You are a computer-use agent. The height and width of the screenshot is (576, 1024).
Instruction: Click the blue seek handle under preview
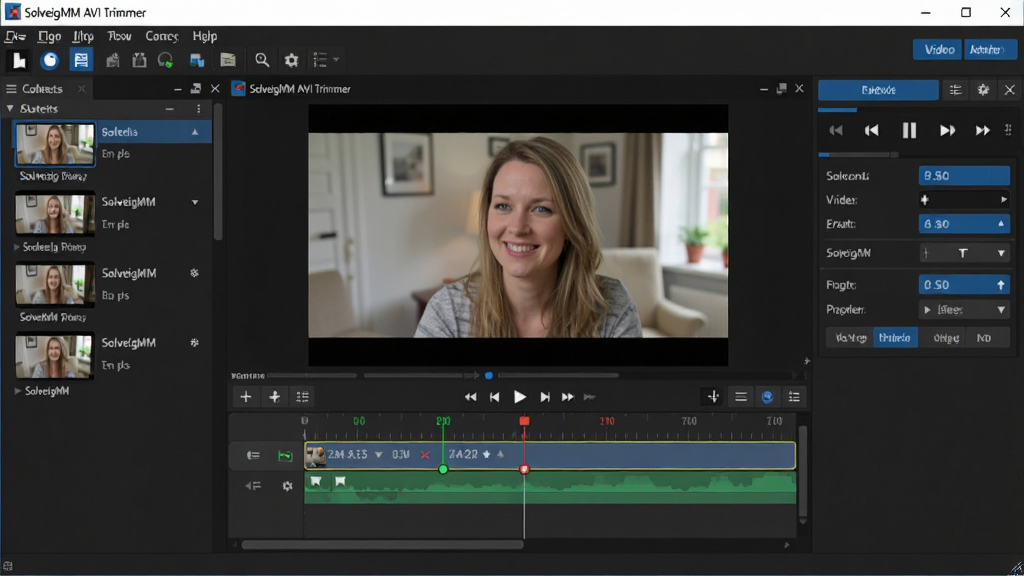488,376
